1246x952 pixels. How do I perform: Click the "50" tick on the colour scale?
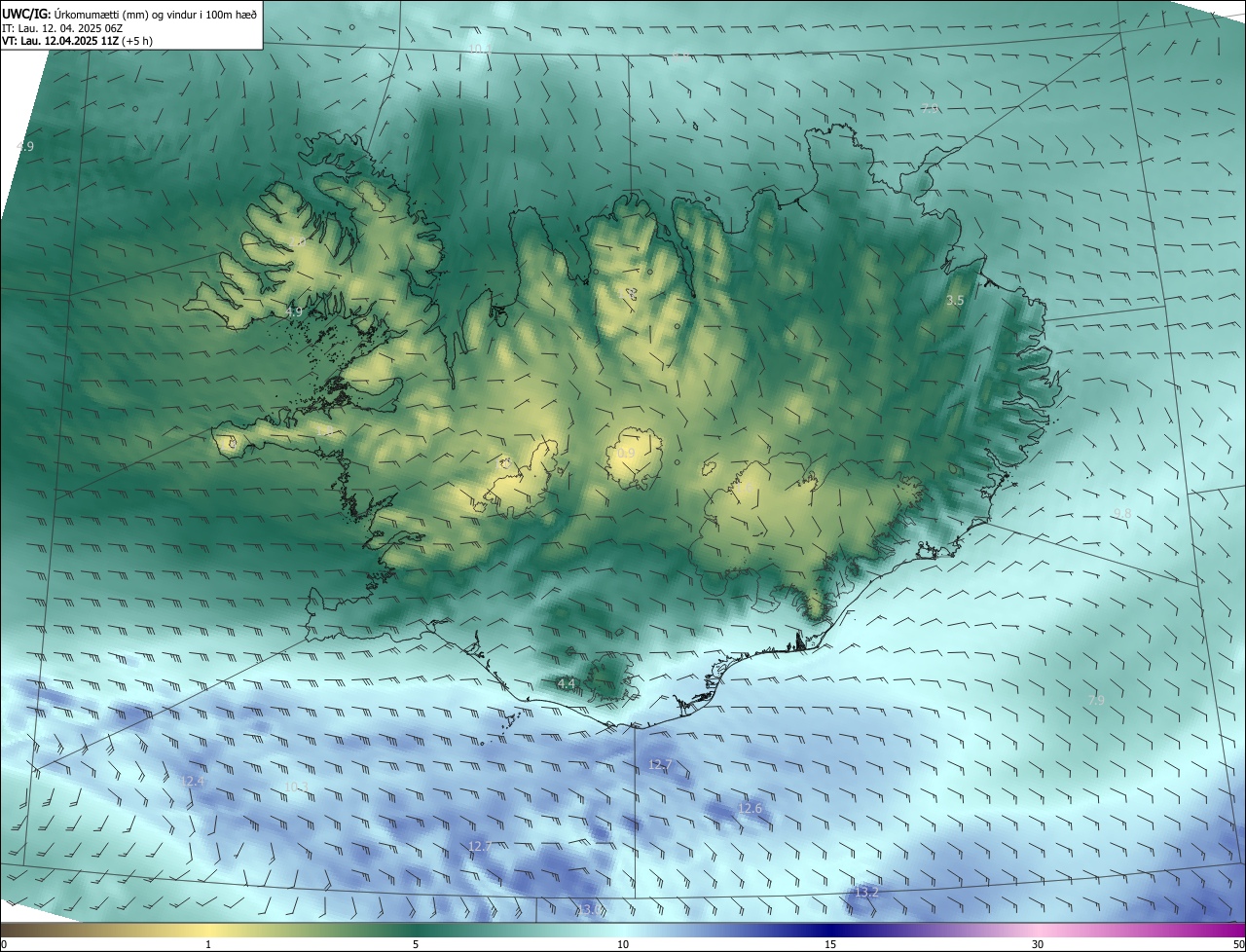tap(1238, 944)
